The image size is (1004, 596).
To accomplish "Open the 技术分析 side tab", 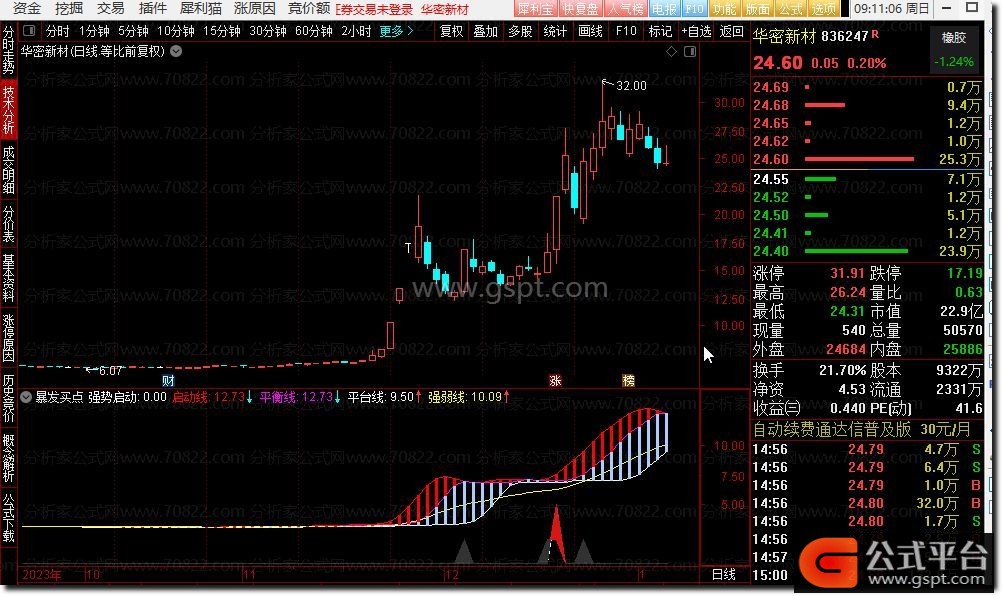I will [x=8, y=109].
